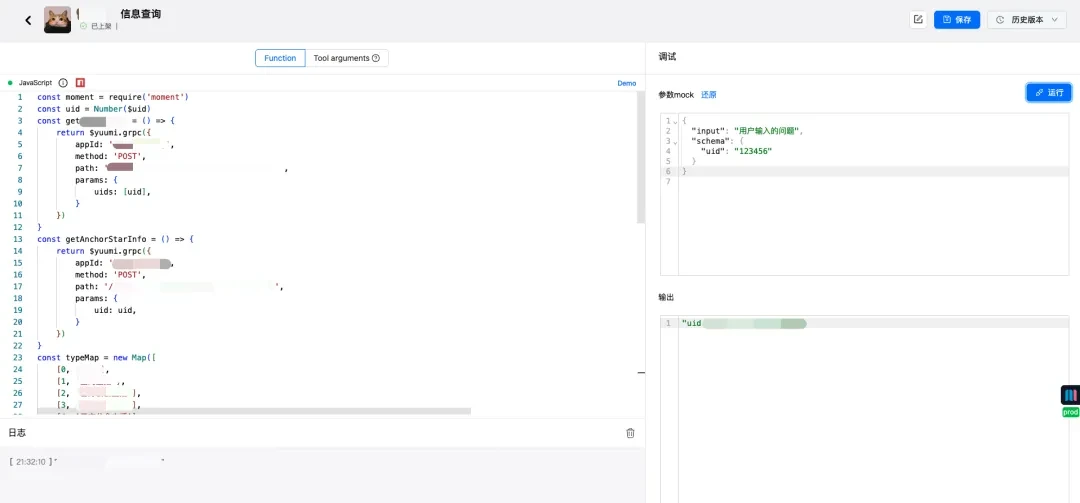Open the Demo link
1080x503 pixels.
click(627, 83)
